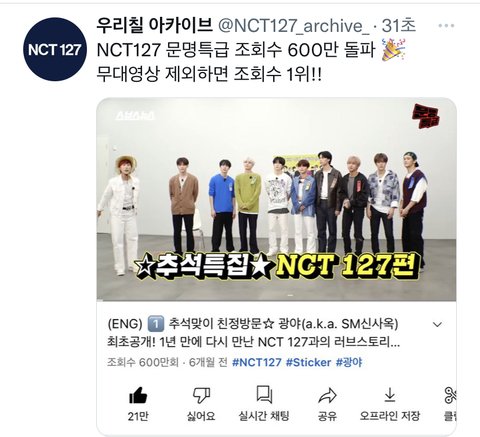
Task: Click the 조회수 600만회 view count text
Action: point(143,362)
